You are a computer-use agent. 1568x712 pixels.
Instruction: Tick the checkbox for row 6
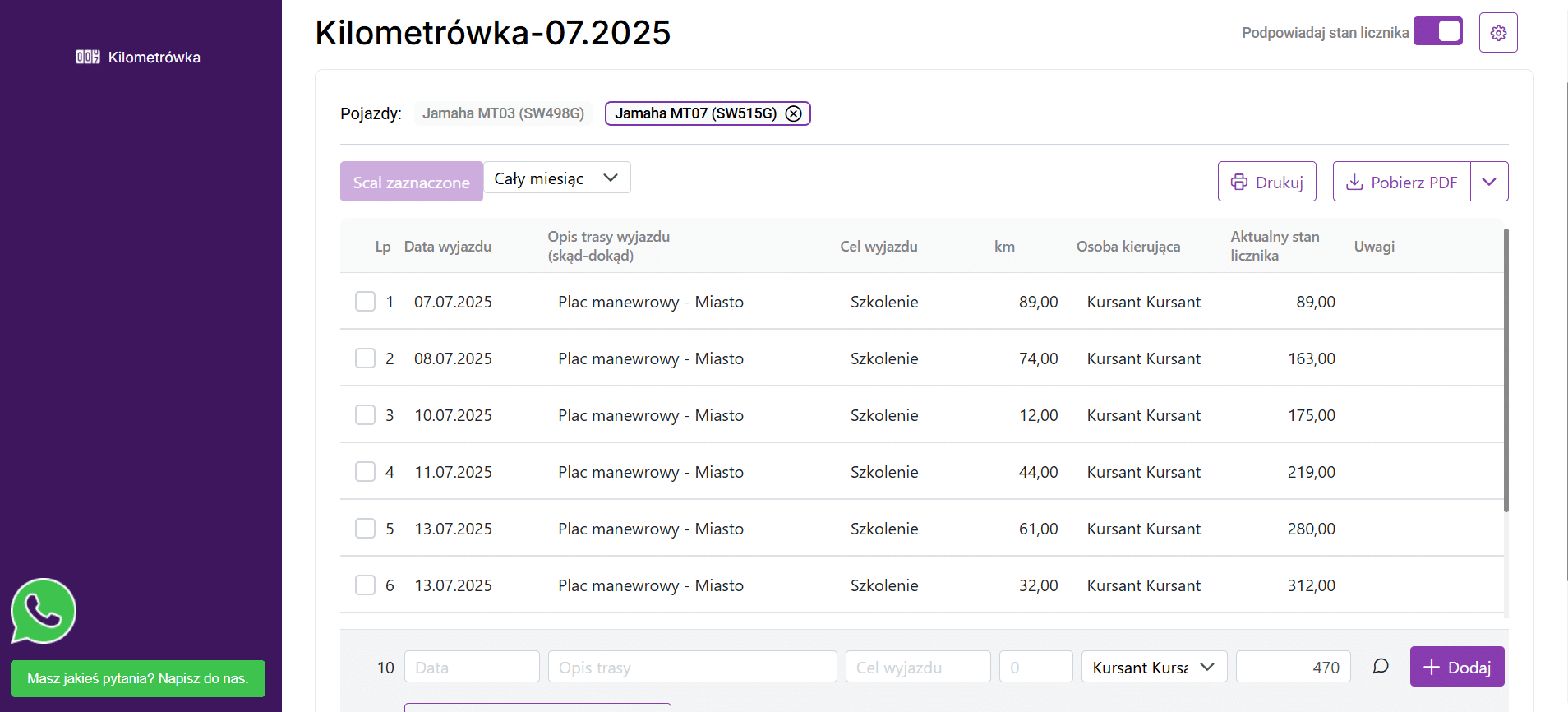tap(365, 585)
